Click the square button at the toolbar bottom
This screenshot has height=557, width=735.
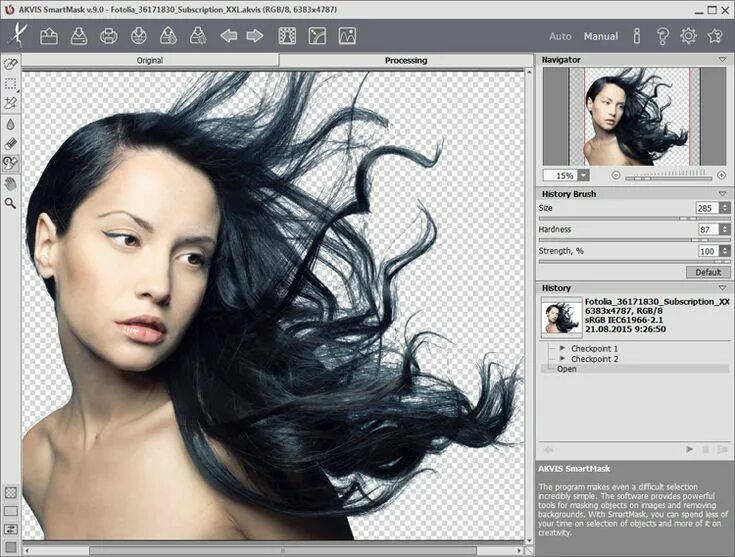(11, 547)
